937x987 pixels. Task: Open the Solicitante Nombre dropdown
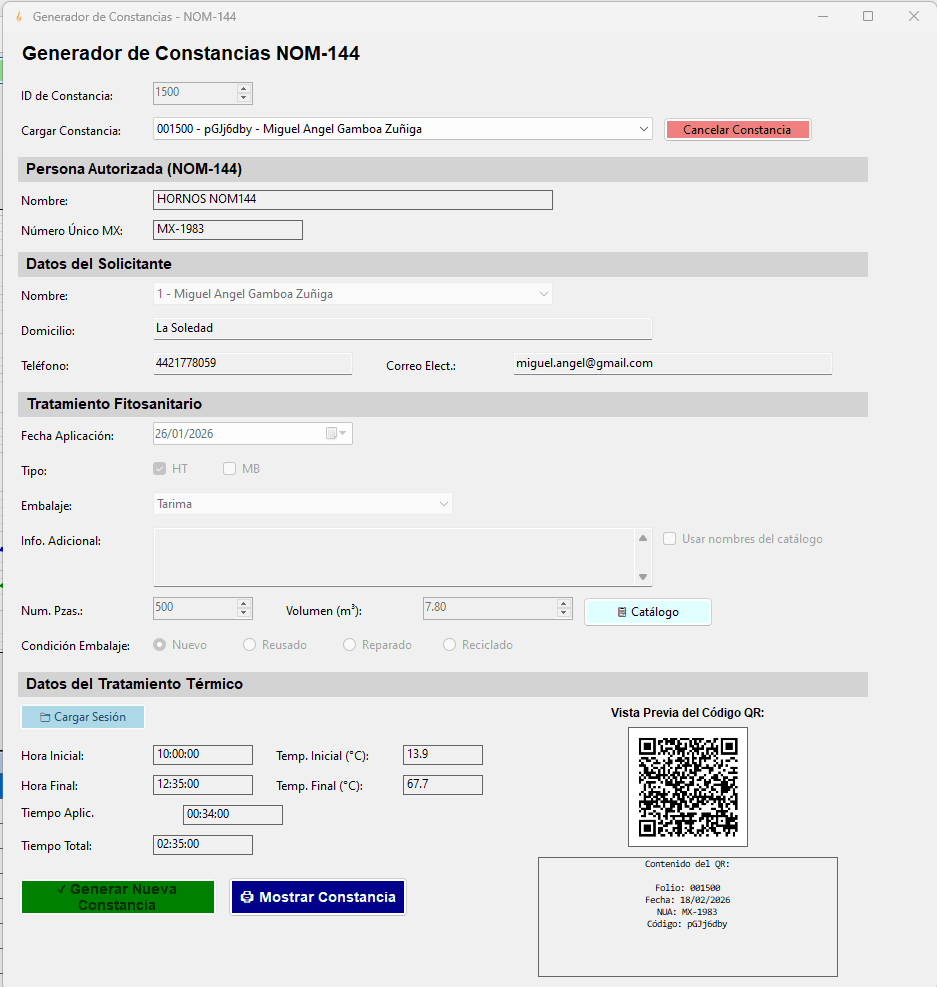click(544, 294)
